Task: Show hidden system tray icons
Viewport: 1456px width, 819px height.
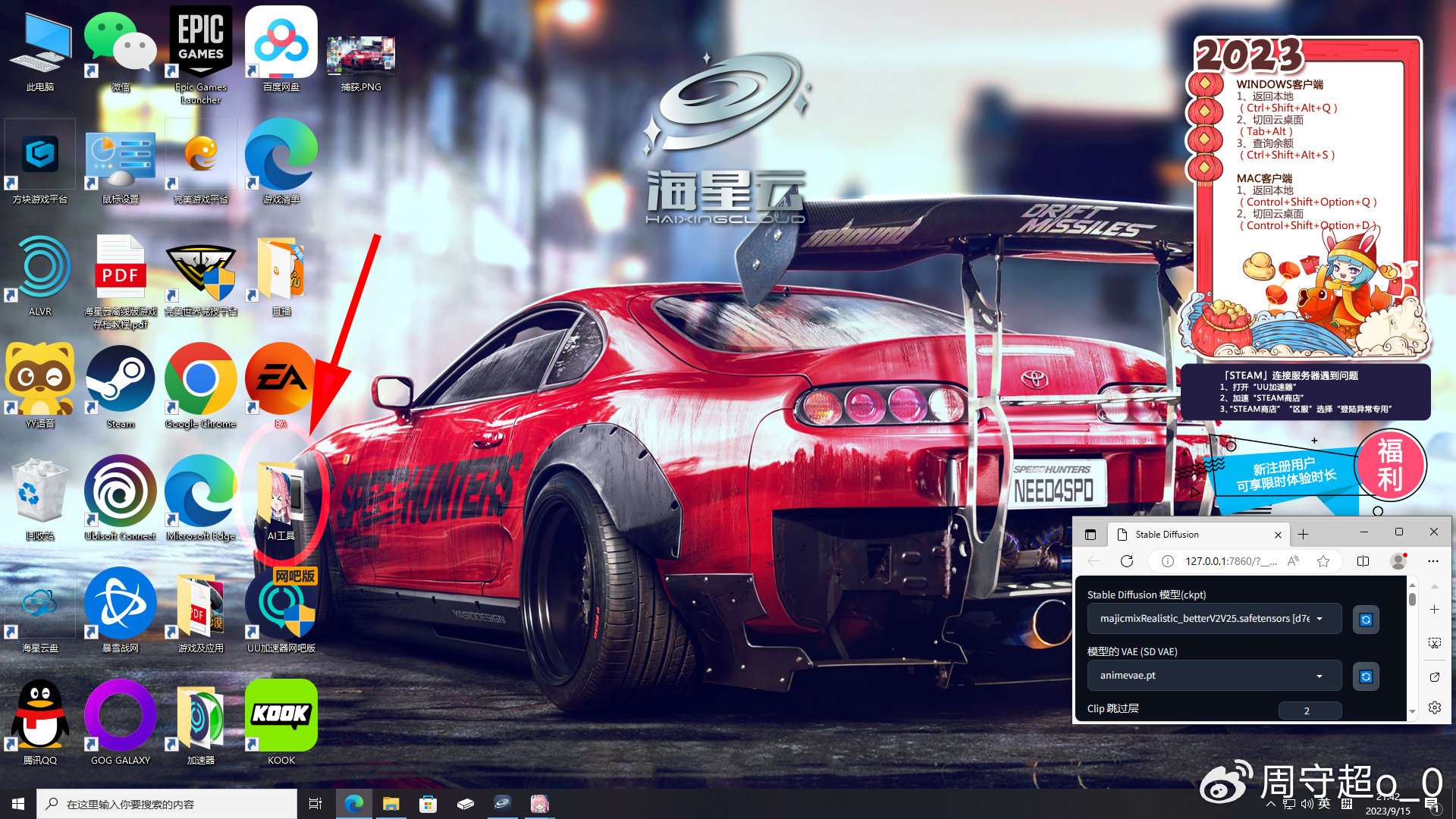Action: (1271, 804)
